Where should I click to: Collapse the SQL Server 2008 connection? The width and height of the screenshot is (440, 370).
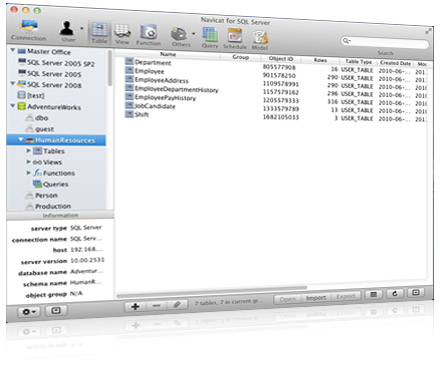click(x=13, y=83)
